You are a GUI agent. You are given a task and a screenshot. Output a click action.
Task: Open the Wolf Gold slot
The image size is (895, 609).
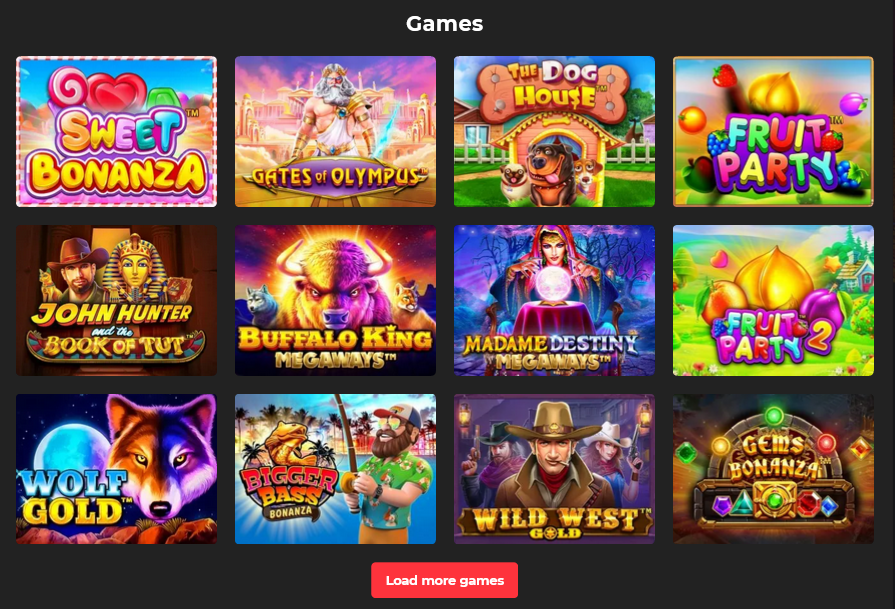(116, 469)
